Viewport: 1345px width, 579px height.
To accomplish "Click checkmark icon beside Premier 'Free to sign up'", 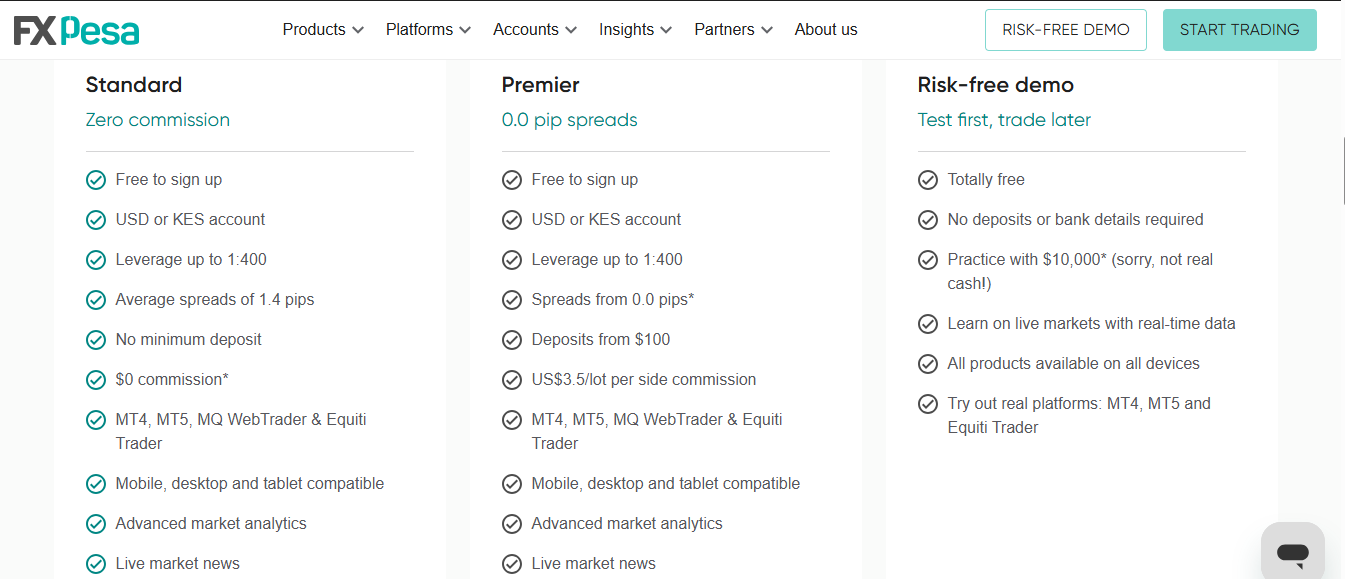I will 512,180.
